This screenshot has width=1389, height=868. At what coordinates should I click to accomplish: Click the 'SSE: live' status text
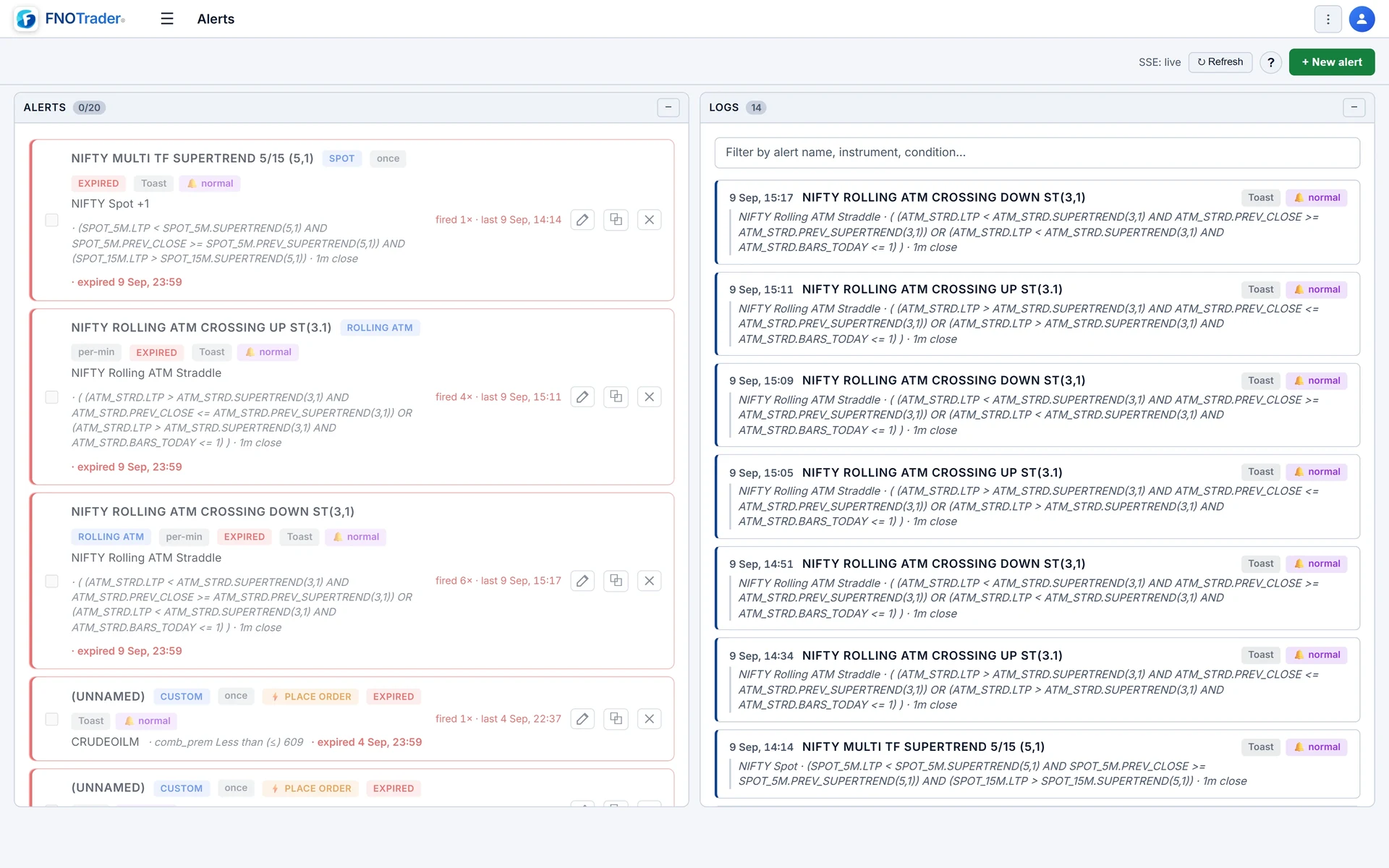pyautogui.click(x=1160, y=62)
